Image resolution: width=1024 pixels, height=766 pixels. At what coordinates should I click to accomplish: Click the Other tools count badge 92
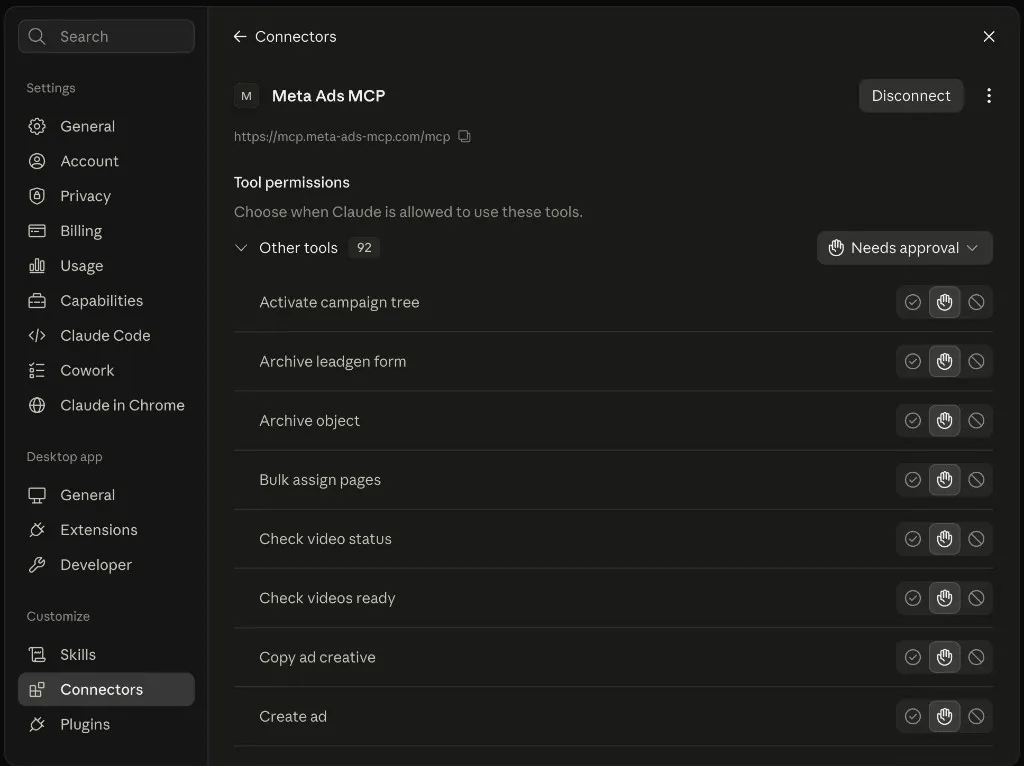[364, 248]
